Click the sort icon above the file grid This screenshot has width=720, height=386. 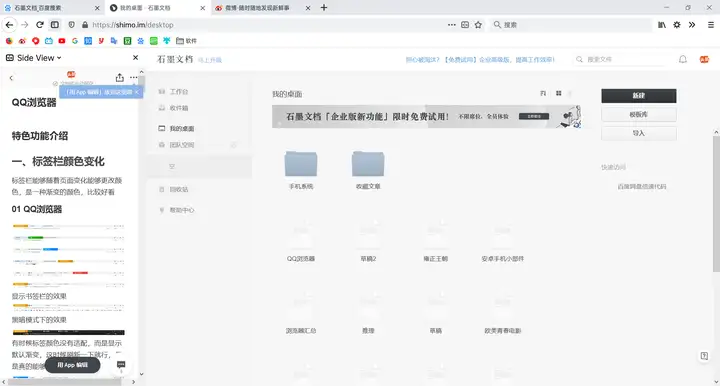coord(543,93)
